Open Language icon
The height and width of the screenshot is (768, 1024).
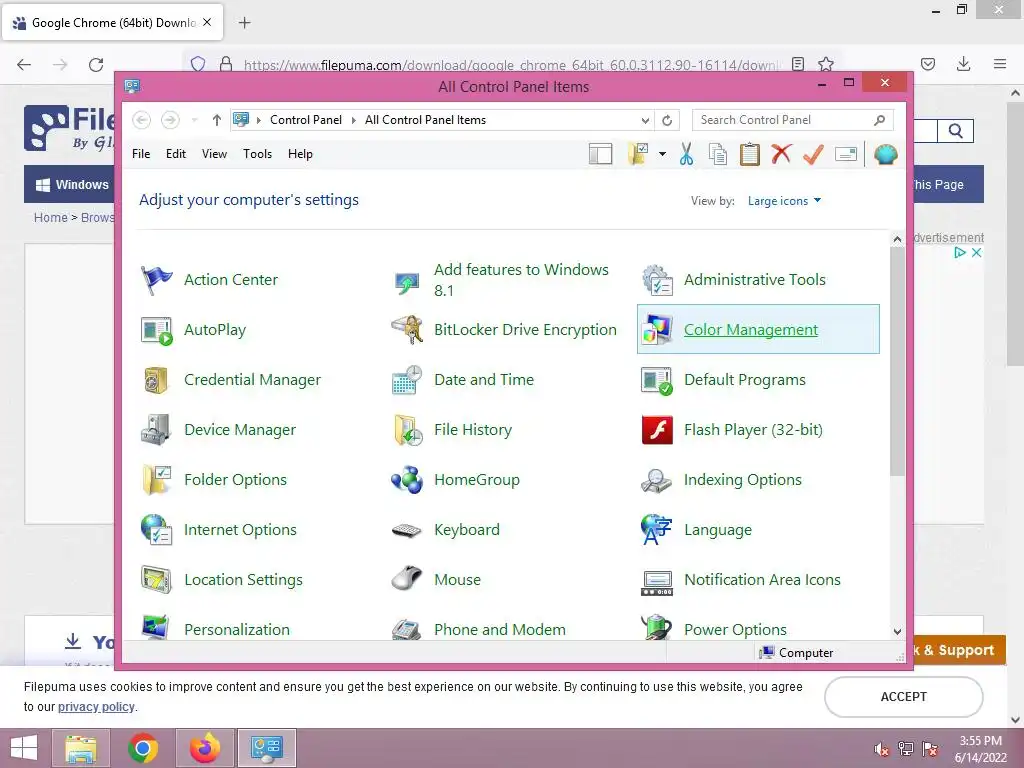657,530
